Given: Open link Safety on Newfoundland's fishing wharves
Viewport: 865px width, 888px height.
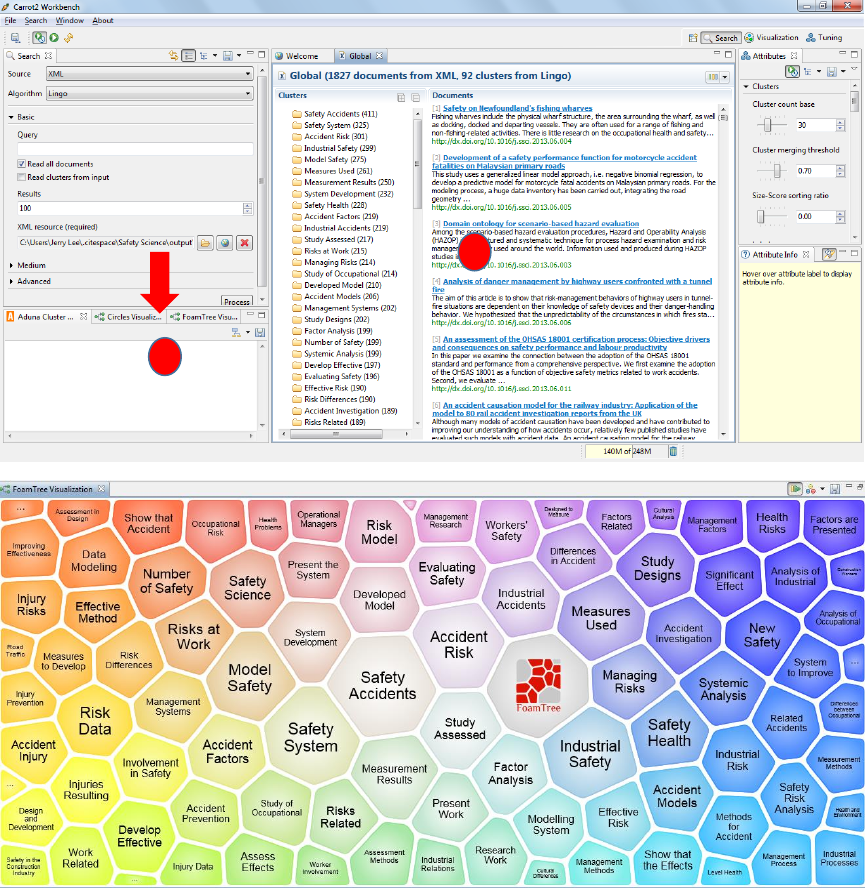Looking at the screenshot, I should point(517,108).
